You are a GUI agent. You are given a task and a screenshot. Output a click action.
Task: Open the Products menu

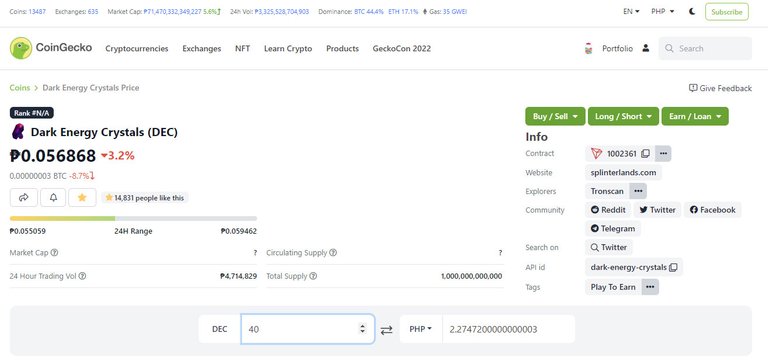pos(342,48)
